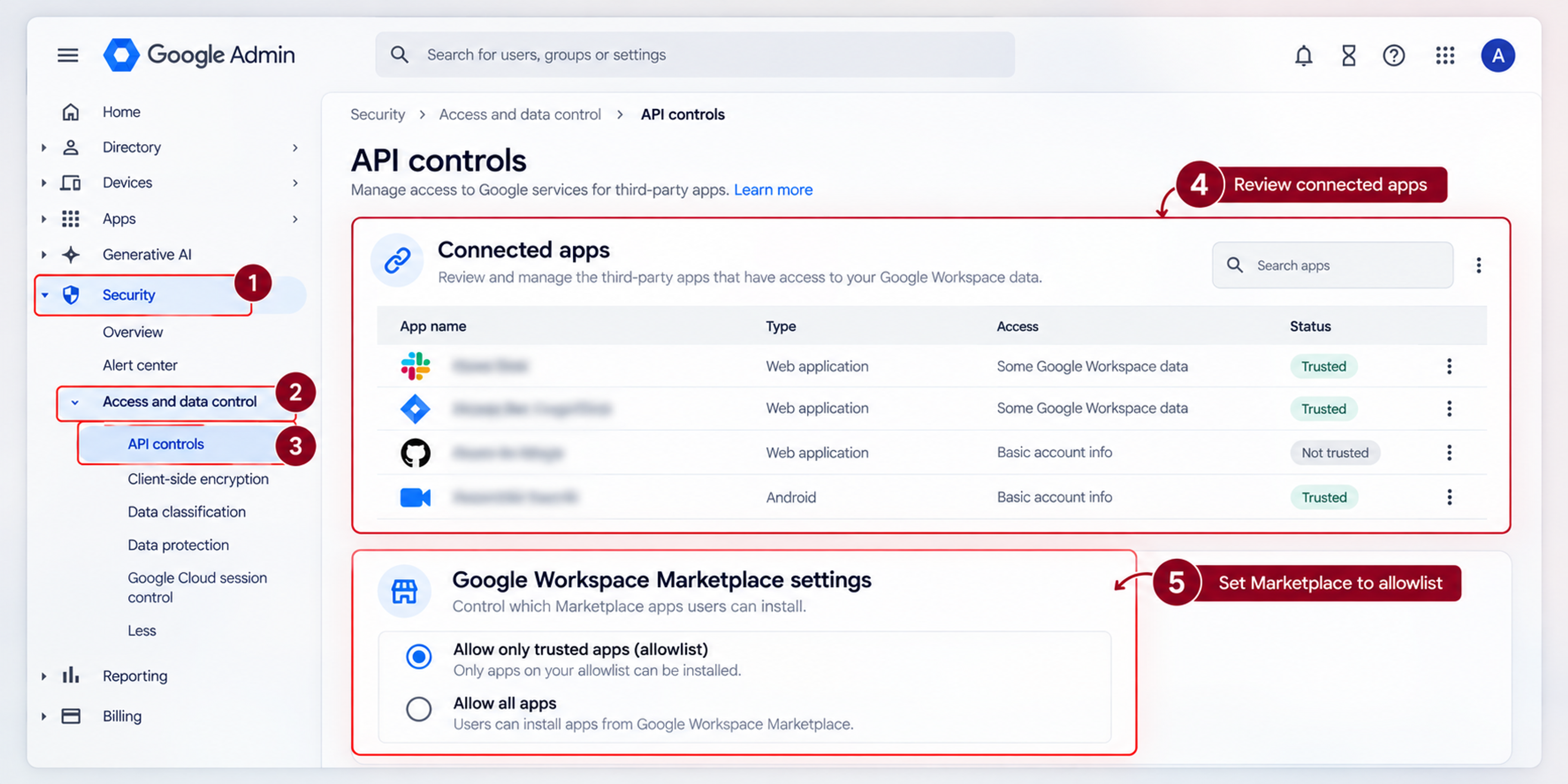
Task: Click Android type cell
Action: pos(791,497)
